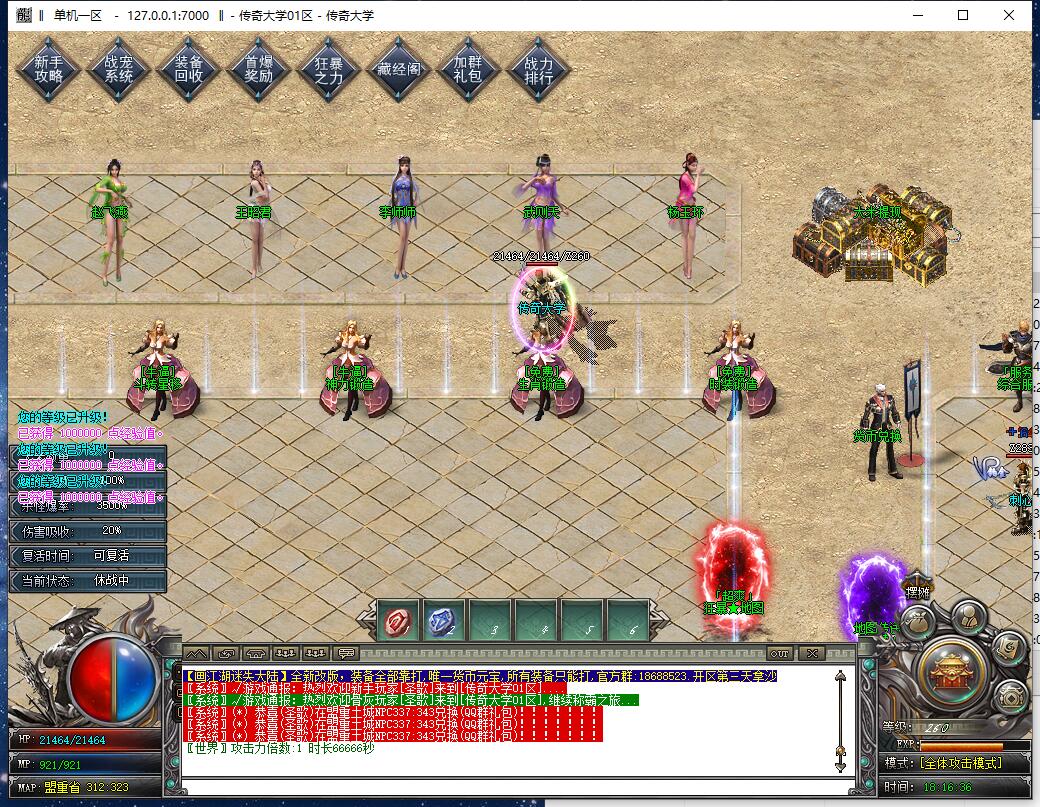Screen dimensions: 1040x807
Task: Click the second chat toolbar icon with arrow
Action: click(x=227, y=654)
